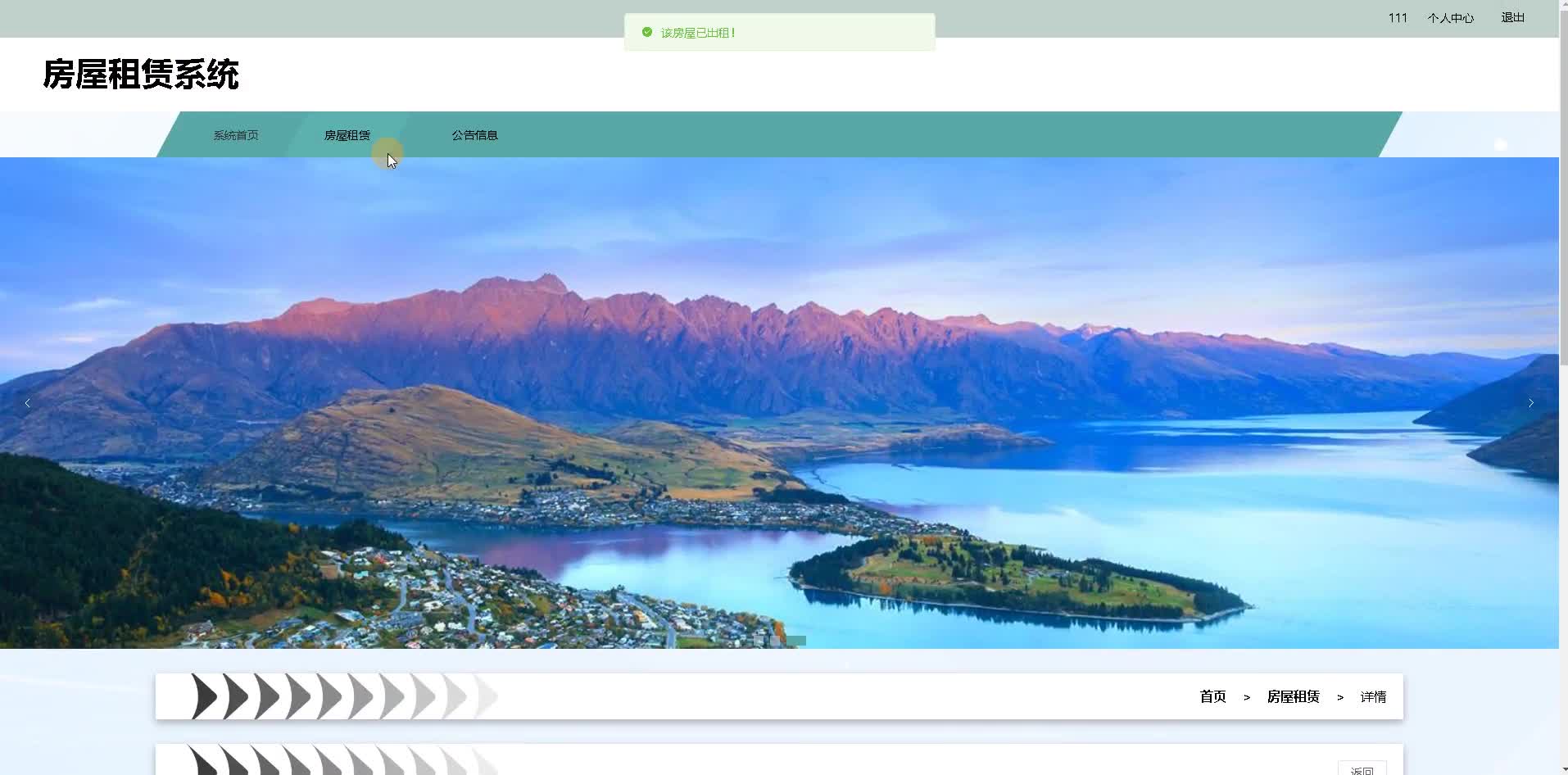Open the 系统首页 navigation tab
Viewport: 1568px width, 775px height.
click(x=236, y=135)
